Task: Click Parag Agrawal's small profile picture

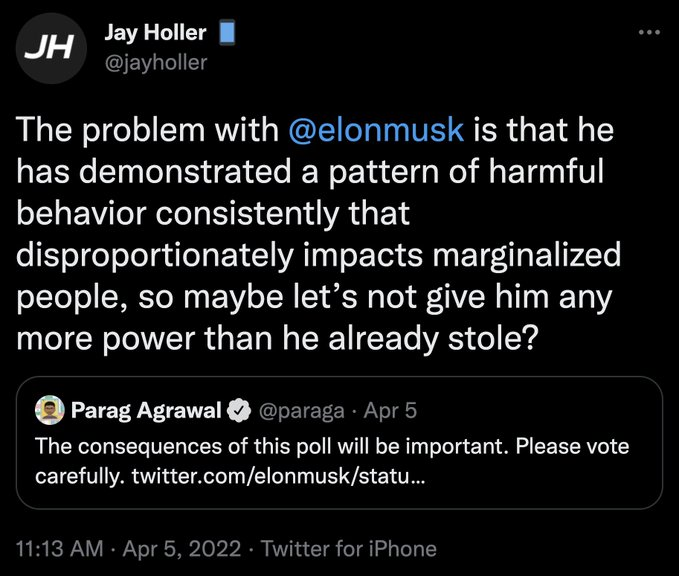Action: (47, 409)
